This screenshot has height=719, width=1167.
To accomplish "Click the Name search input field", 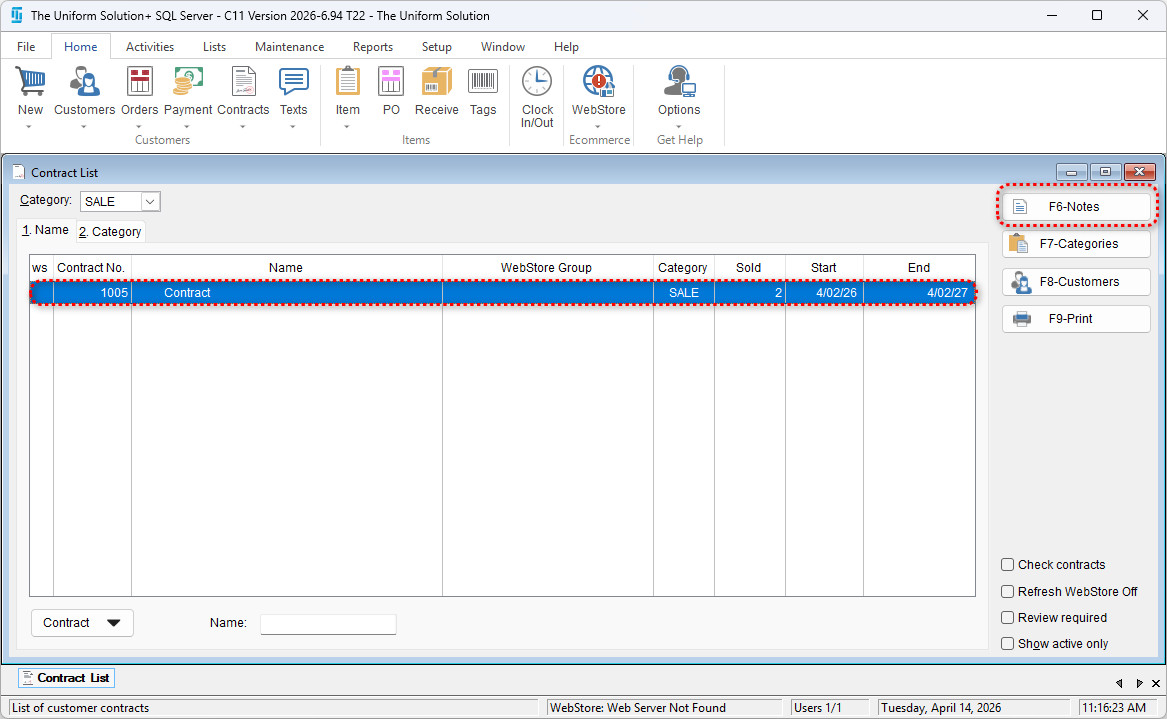I will (x=328, y=624).
